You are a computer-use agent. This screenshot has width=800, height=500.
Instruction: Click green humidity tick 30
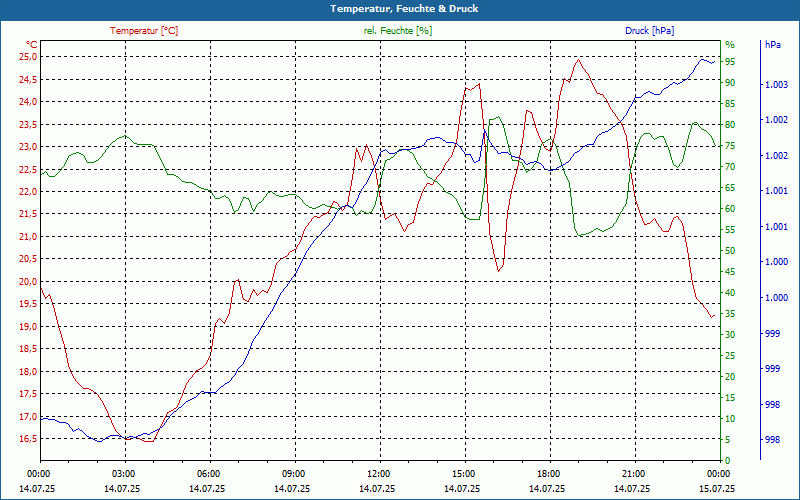(730, 334)
